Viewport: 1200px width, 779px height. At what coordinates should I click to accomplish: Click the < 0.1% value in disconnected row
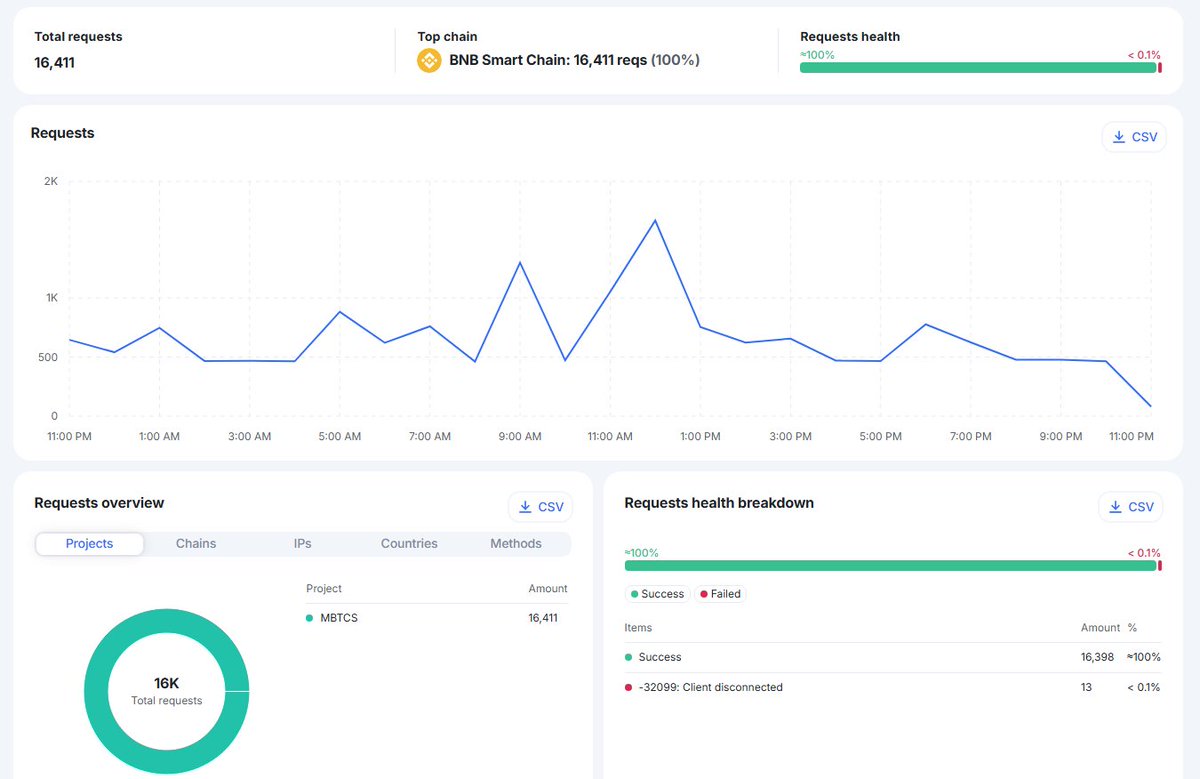[x=1144, y=688]
